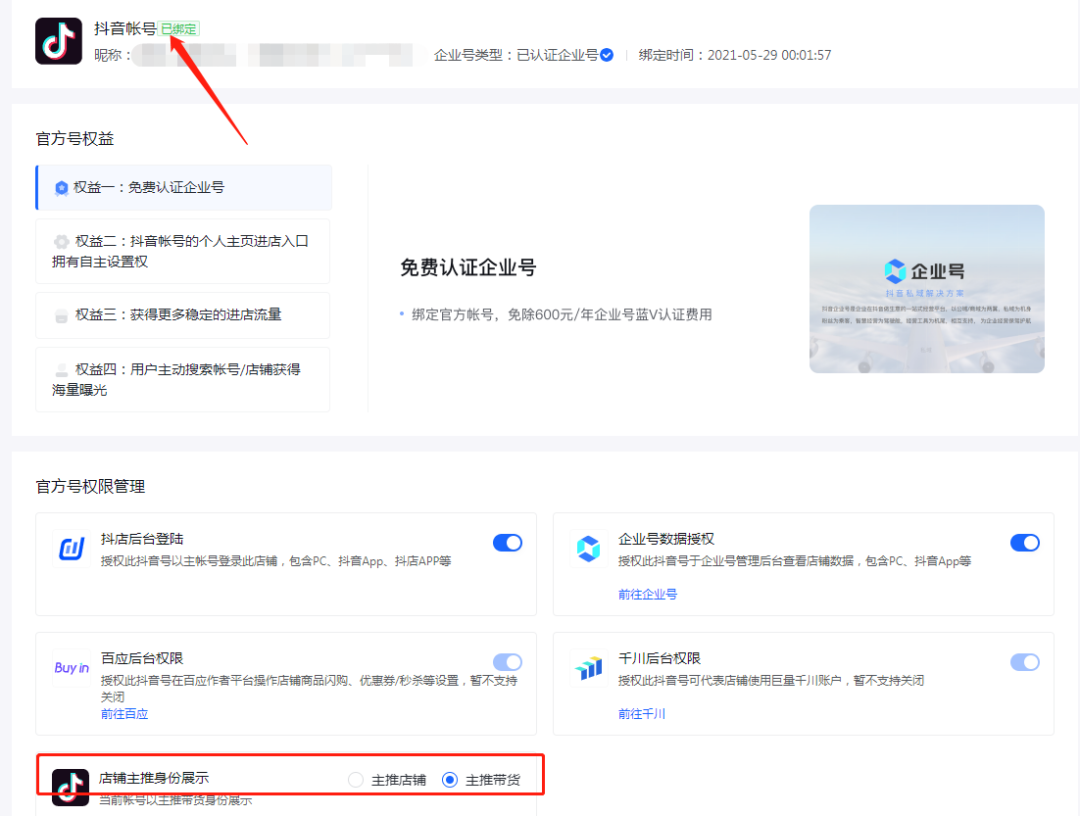
Task: Open the 前往千川 link
Action: [642, 714]
